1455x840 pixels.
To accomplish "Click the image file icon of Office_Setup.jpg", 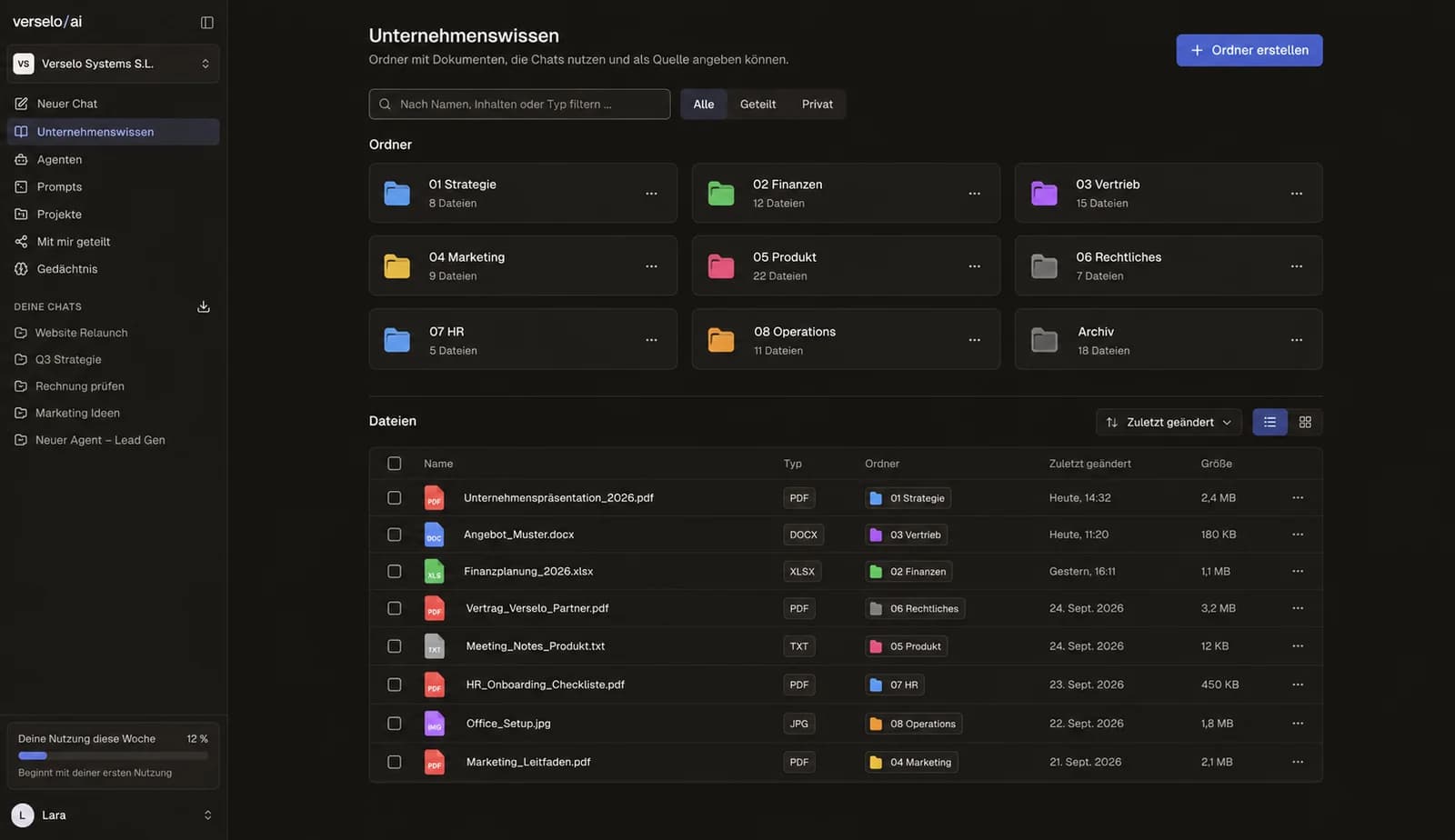I will click(435, 724).
